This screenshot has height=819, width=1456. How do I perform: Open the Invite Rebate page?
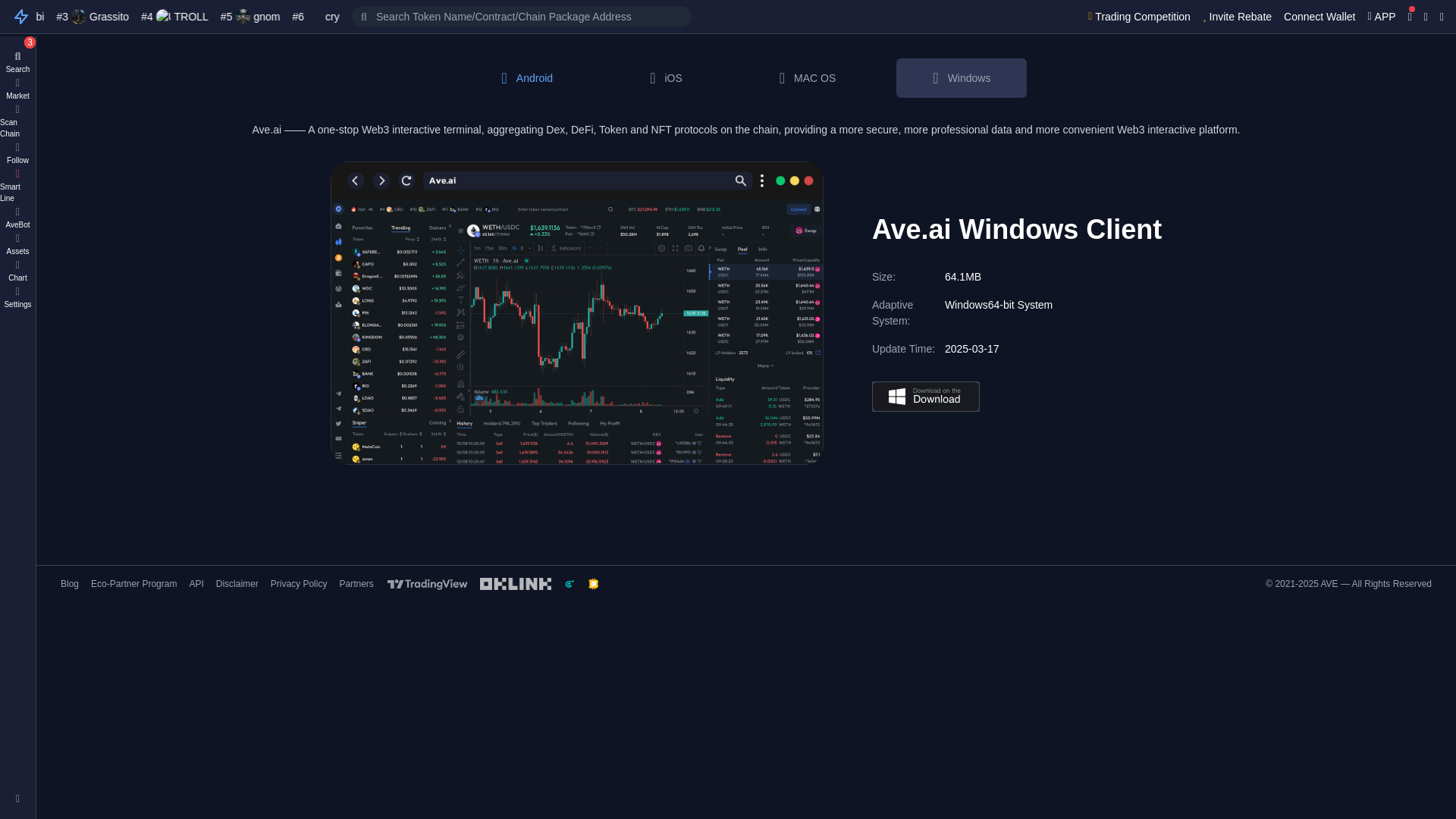[1237, 17]
